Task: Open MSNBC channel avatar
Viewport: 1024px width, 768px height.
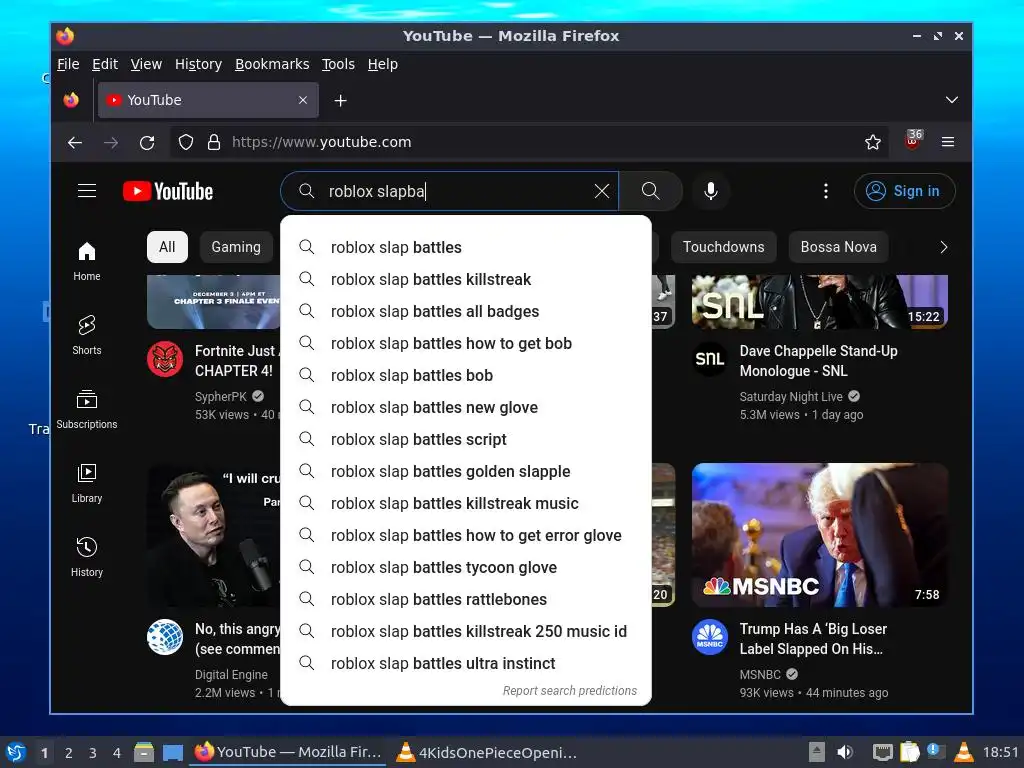Action: pyautogui.click(x=710, y=637)
